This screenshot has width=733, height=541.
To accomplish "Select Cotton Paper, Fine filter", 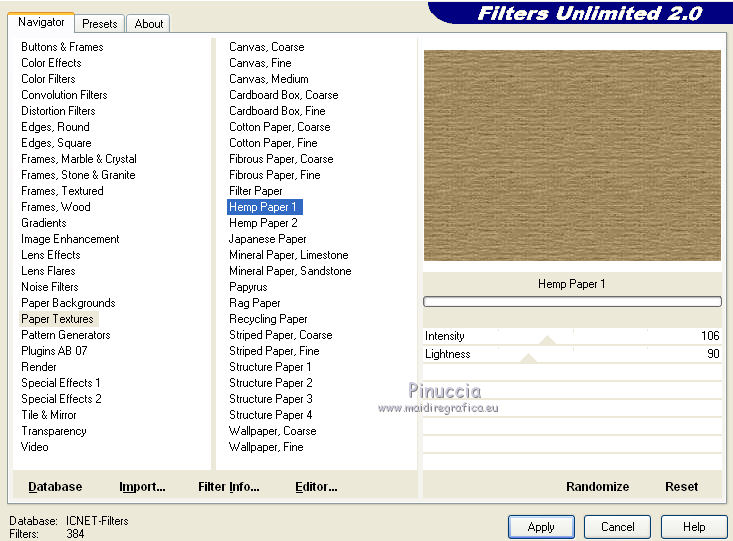I will tap(273, 143).
